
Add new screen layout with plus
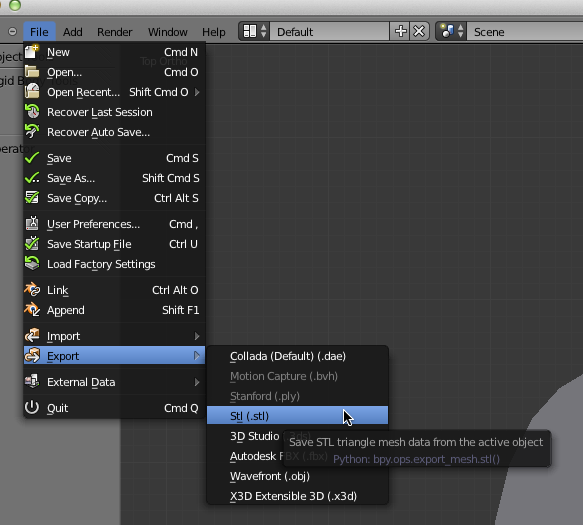point(400,31)
